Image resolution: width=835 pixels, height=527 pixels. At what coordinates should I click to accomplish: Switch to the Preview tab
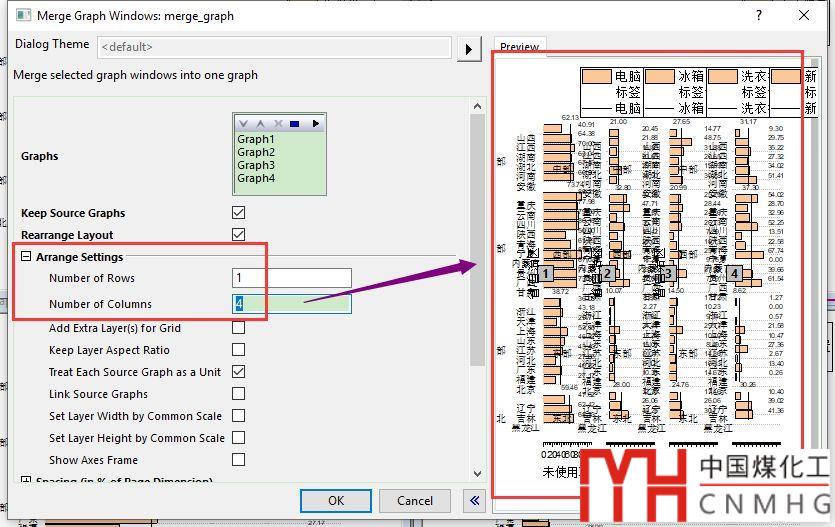click(x=519, y=47)
